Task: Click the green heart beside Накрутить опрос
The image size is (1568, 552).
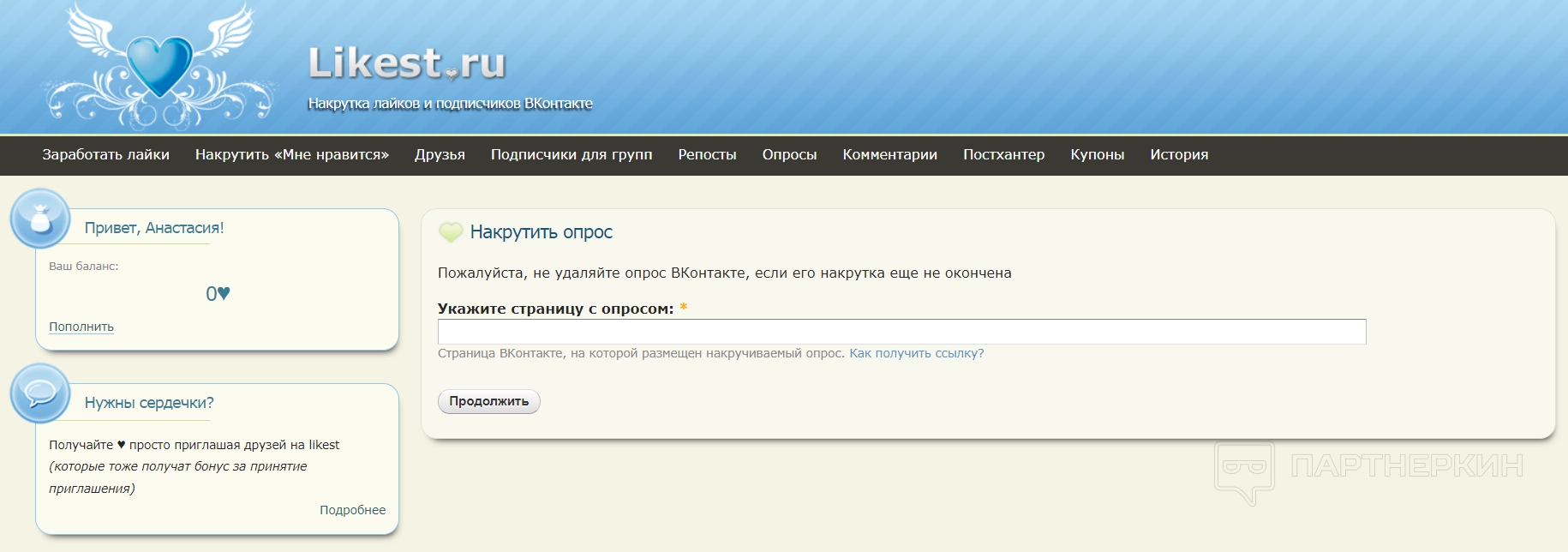Action: 451,231
